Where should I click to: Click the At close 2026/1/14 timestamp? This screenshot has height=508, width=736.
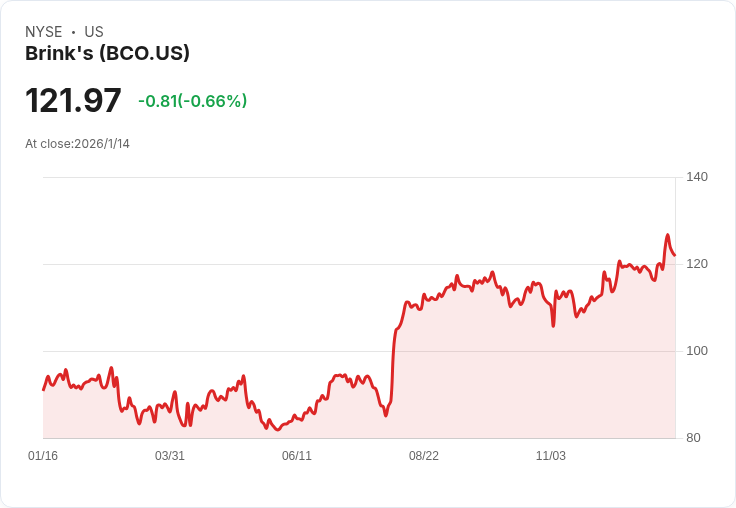(77, 143)
